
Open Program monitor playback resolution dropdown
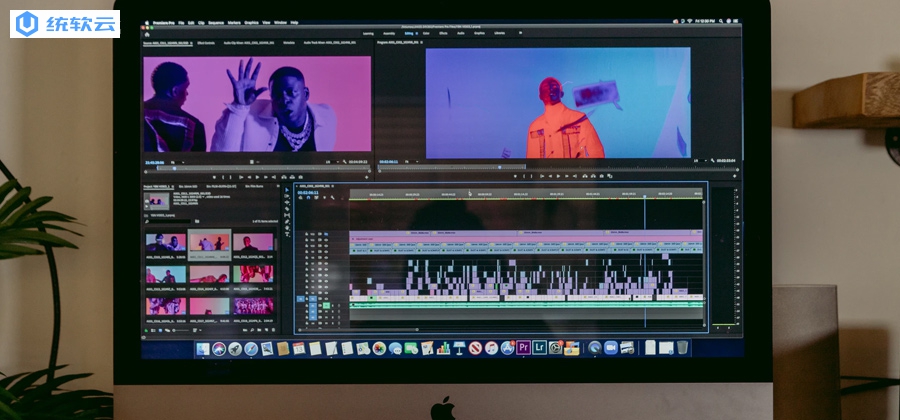[701, 161]
